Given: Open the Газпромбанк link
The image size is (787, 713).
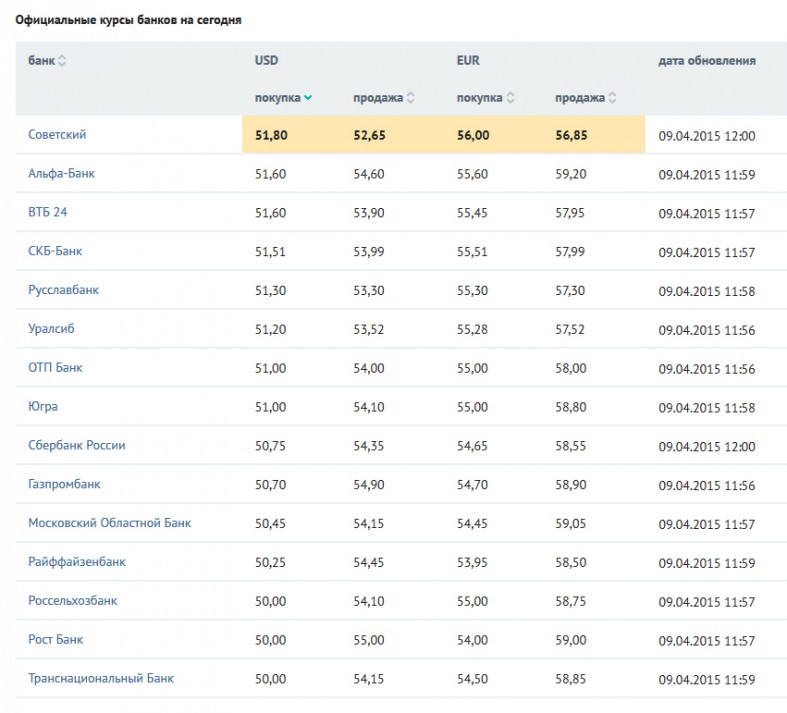Looking at the screenshot, I should [x=64, y=484].
